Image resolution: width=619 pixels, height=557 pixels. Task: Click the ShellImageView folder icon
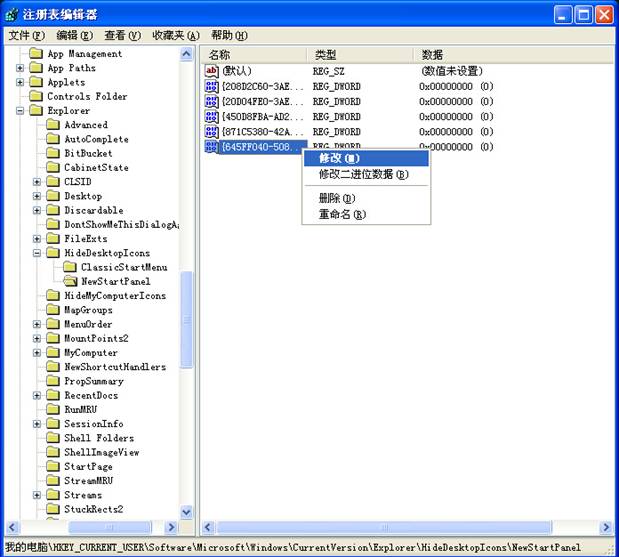click(53, 452)
